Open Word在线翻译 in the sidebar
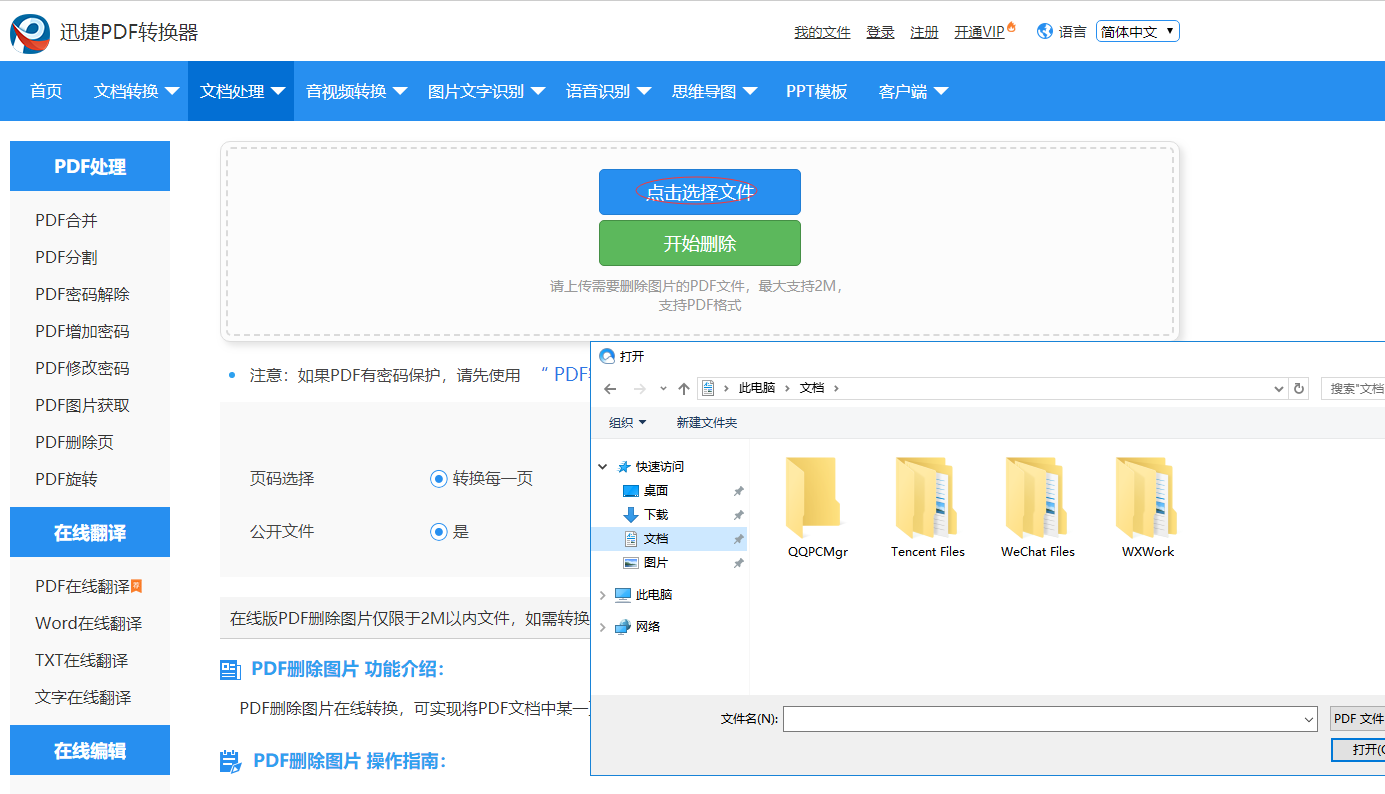The height and width of the screenshot is (794, 1385). (x=88, y=623)
